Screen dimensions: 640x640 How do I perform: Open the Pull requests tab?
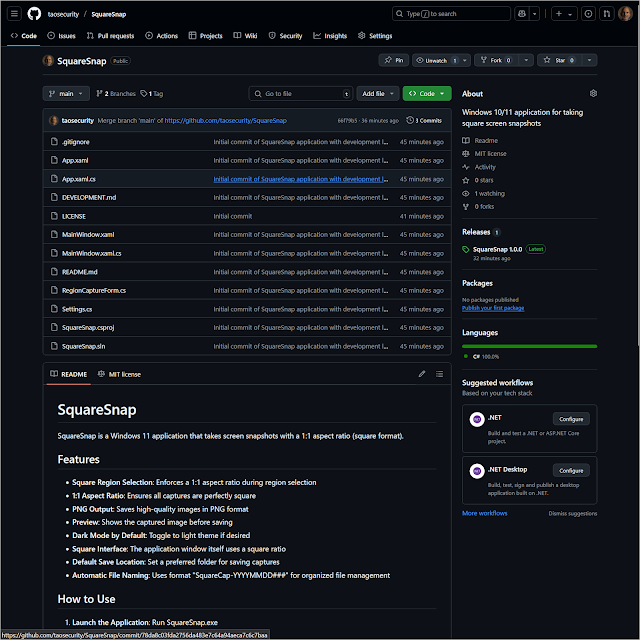[x=110, y=36]
